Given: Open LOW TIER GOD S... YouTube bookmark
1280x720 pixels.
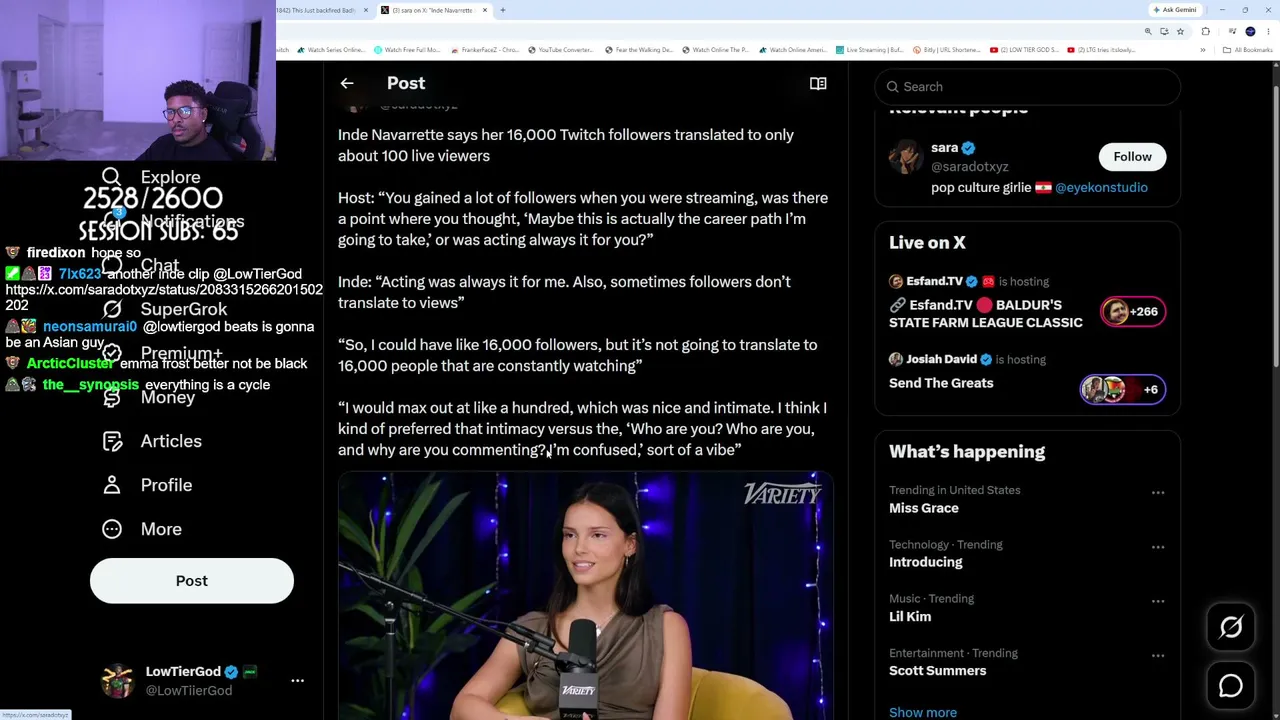Looking at the screenshot, I should pyautogui.click(x=1024, y=50).
